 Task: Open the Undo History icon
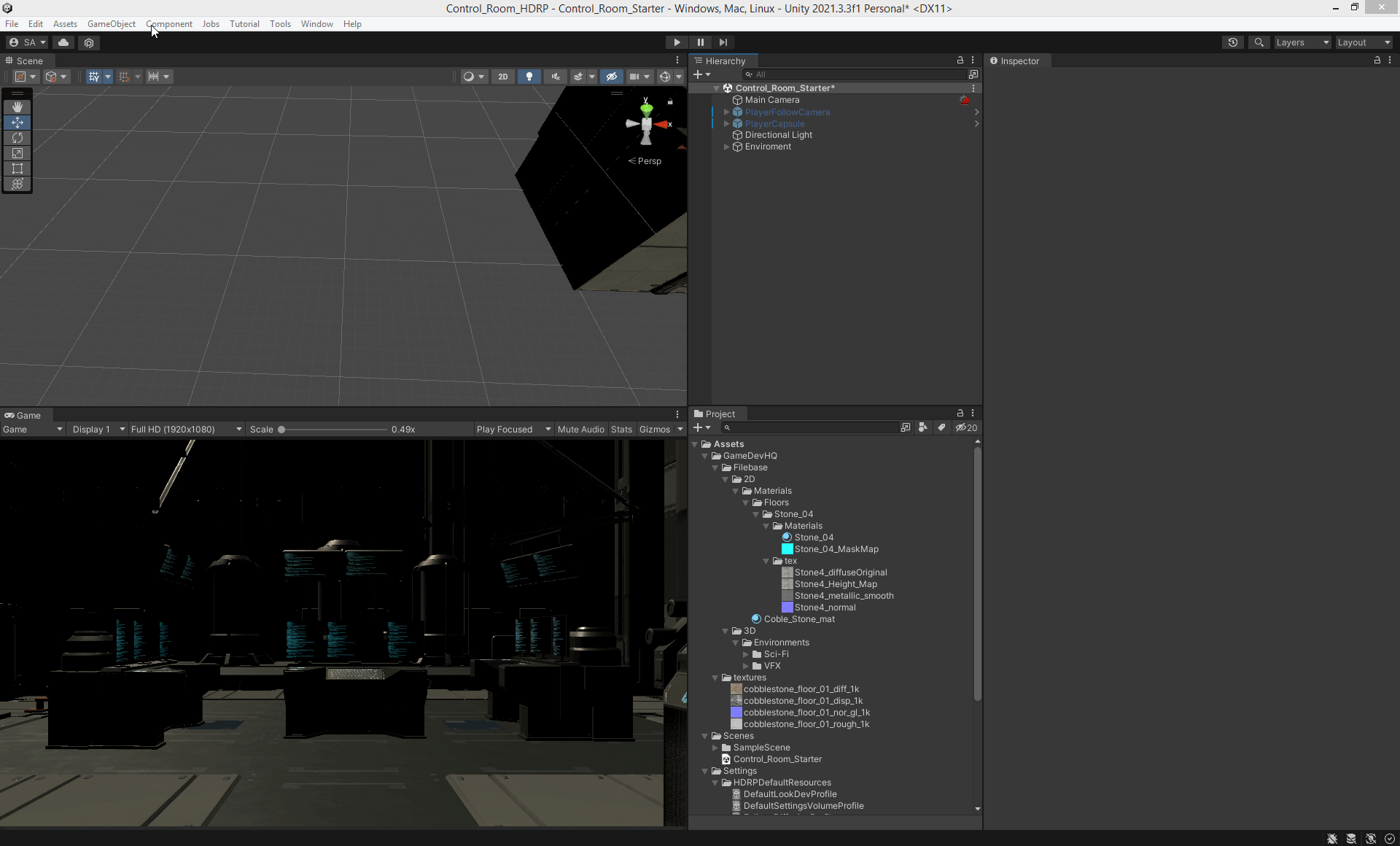1232,42
